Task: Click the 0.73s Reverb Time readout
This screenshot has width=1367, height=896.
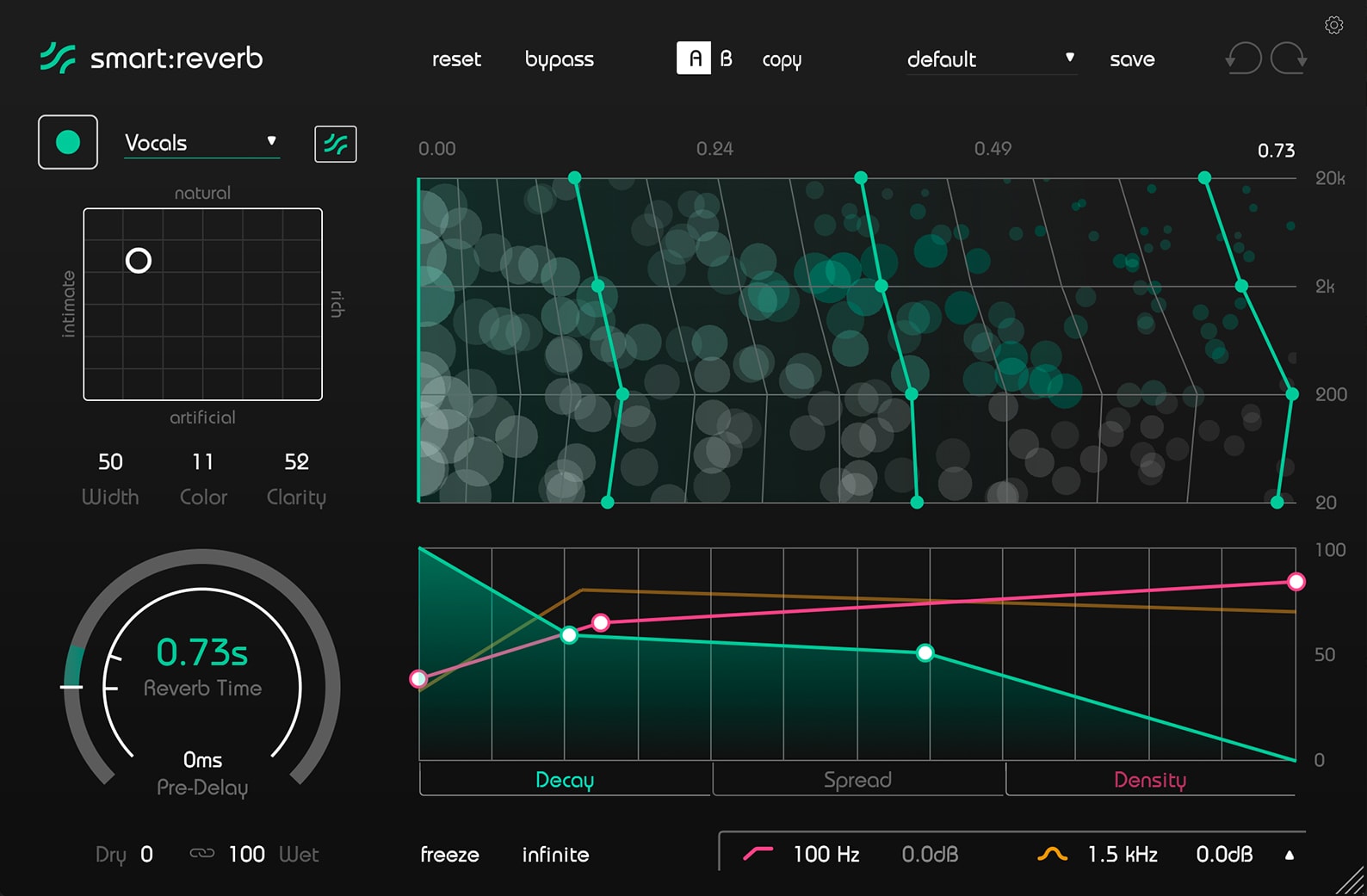Action: point(202,652)
